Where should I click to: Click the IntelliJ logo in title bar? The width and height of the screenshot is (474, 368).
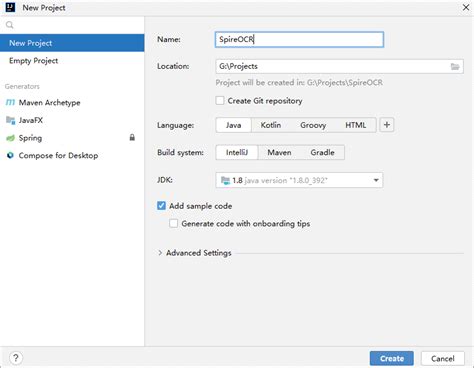[x=10, y=7]
